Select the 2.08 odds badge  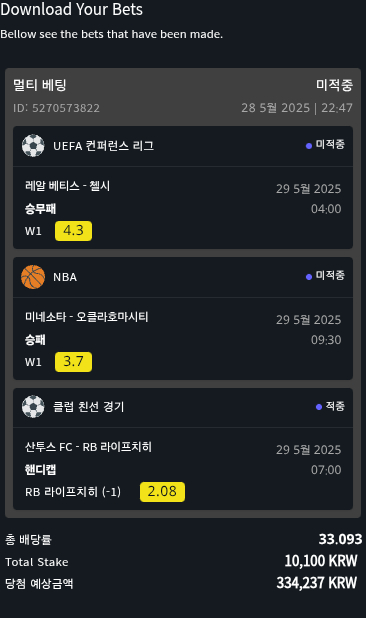click(162, 491)
